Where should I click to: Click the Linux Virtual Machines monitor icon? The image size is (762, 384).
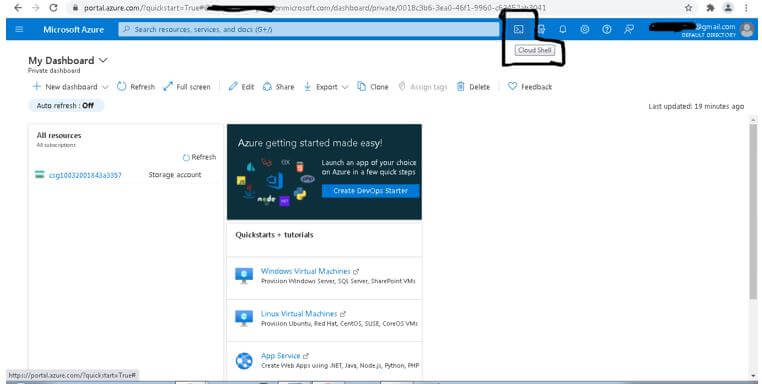point(244,318)
